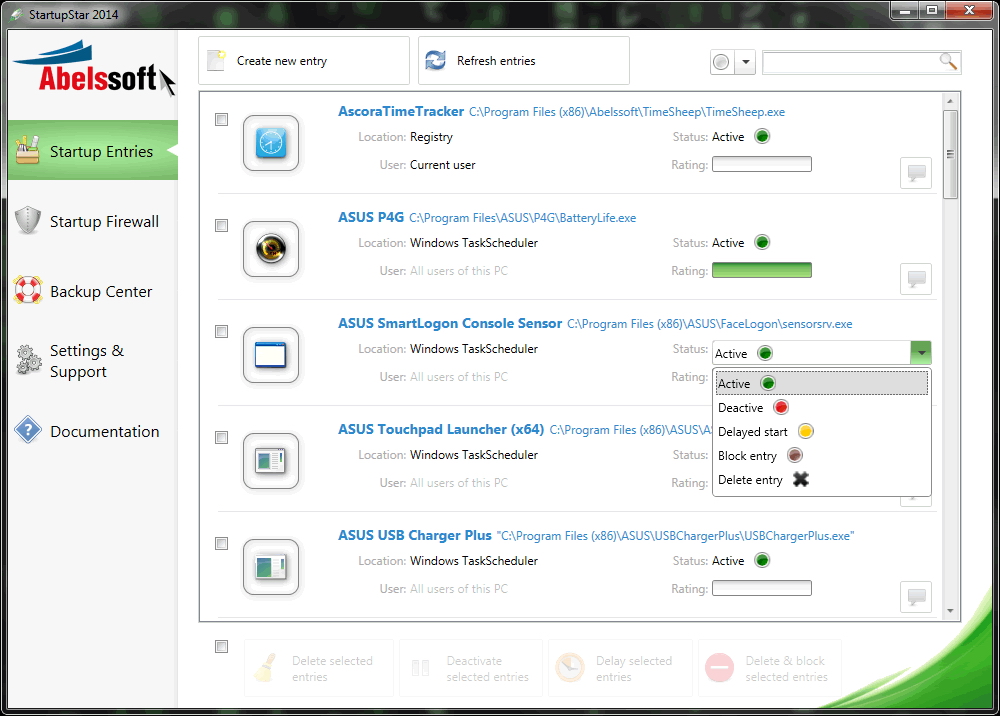Click the ASUS P4G green rating bar
This screenshot has width=1000, height=716.
(761, 270)
